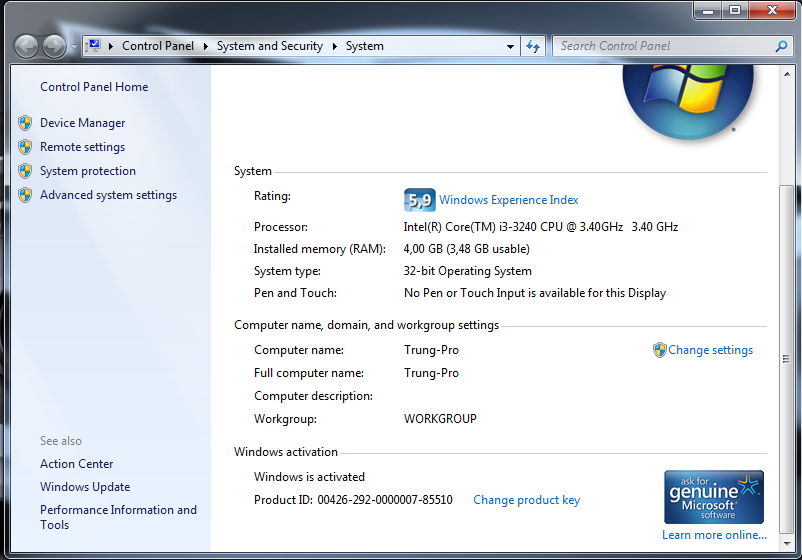The width and height of the screenshot is (802, 560).
Task: Select the System breadcrumb
Action: pos(364,46)
